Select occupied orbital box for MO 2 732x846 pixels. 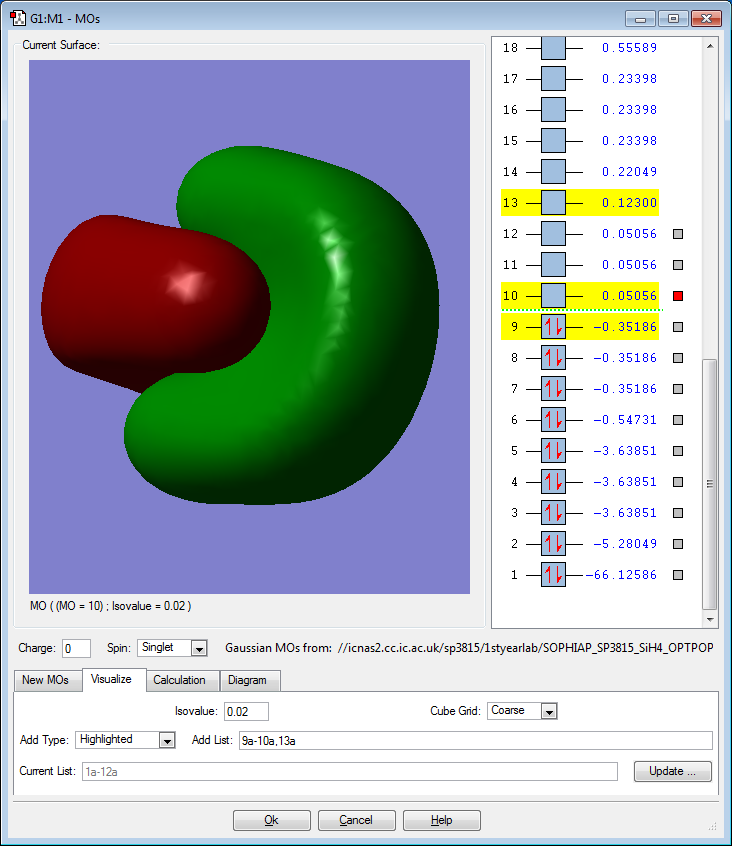pyautogui.click(x=553, y=544)
